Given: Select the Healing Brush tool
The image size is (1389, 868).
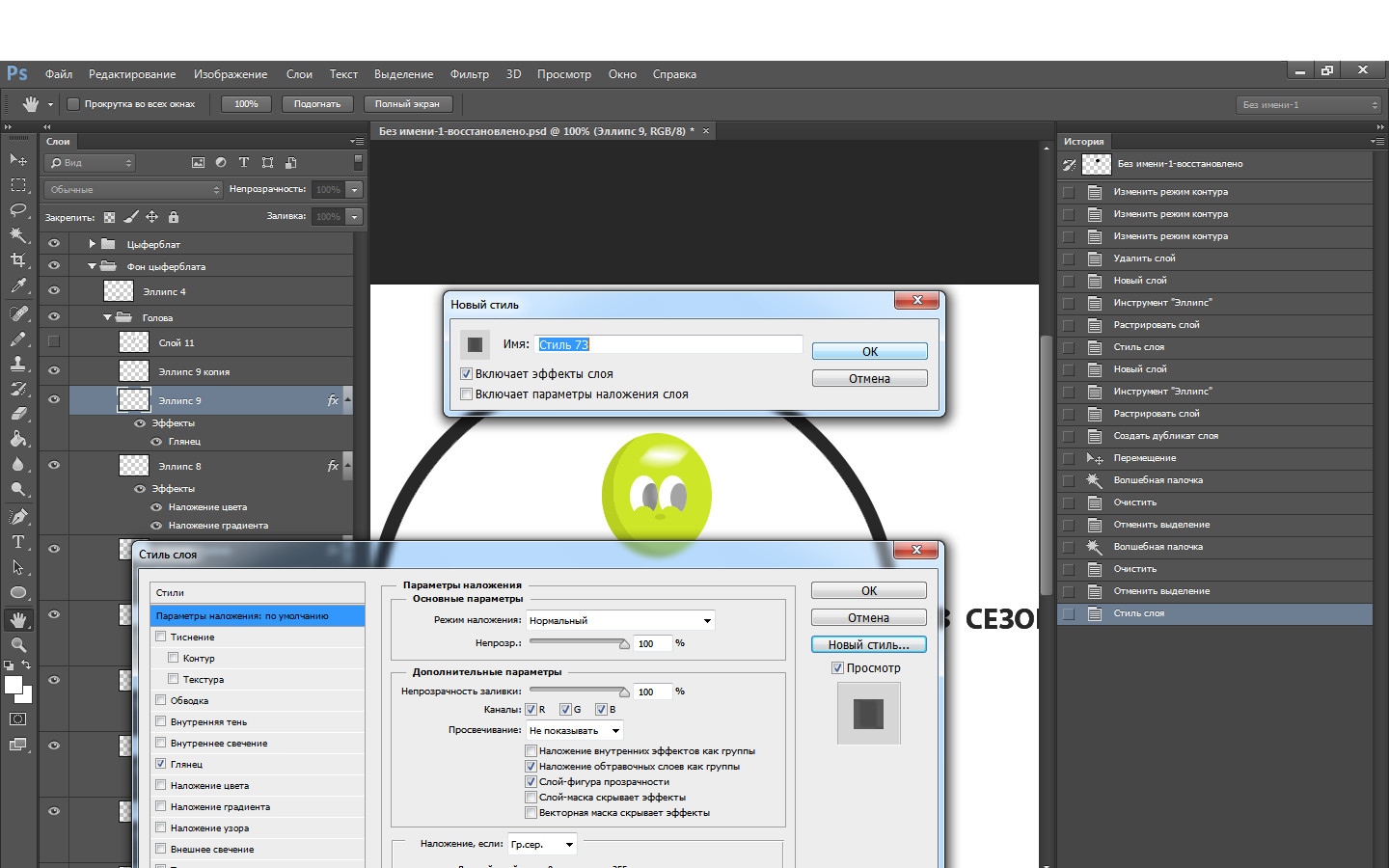Looking at the screenshot, I should click(x=18, y=313).
